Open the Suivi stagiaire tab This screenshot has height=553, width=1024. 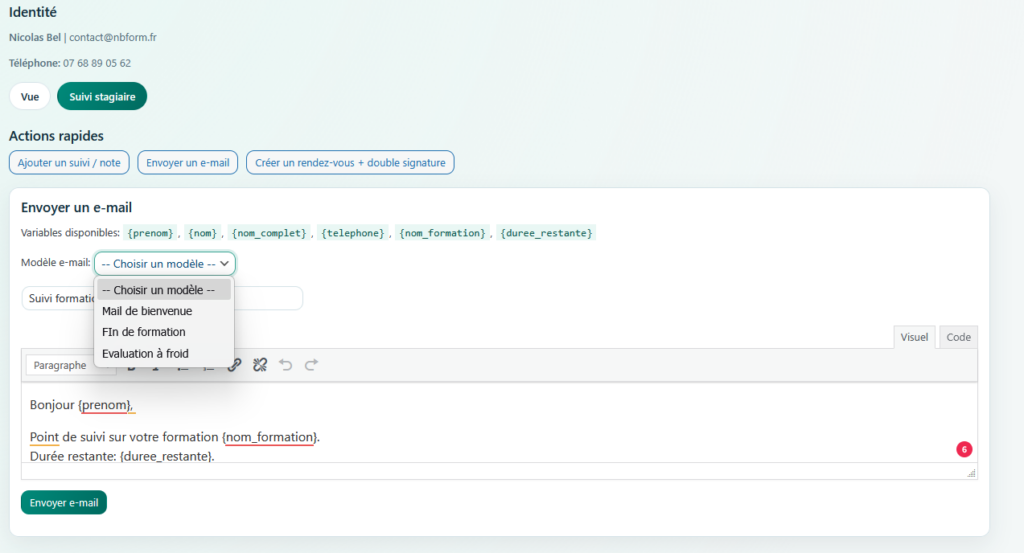point(102,96)
